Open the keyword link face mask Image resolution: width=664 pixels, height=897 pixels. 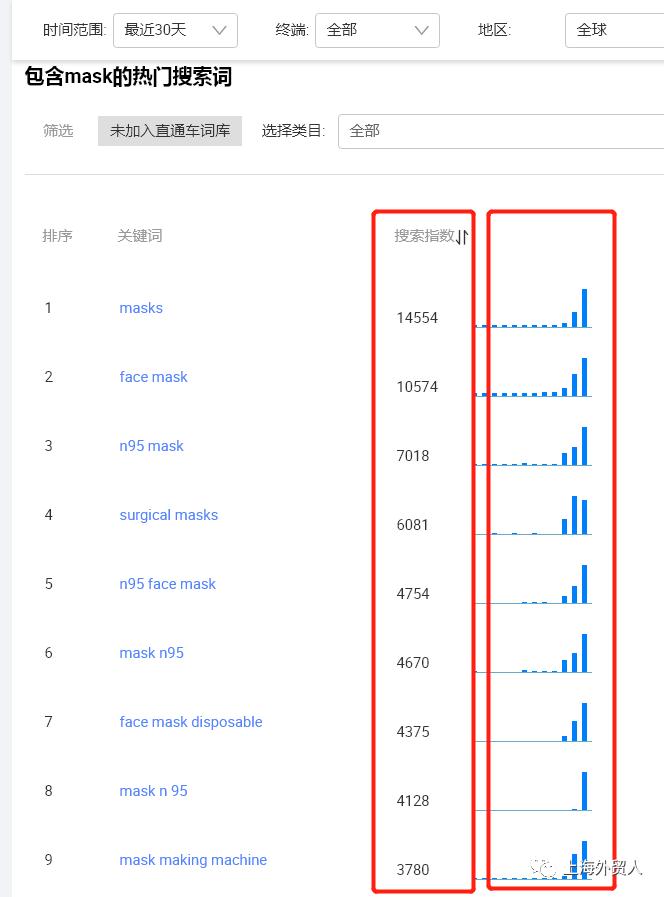pyautogui.click(x=153, y=377)
